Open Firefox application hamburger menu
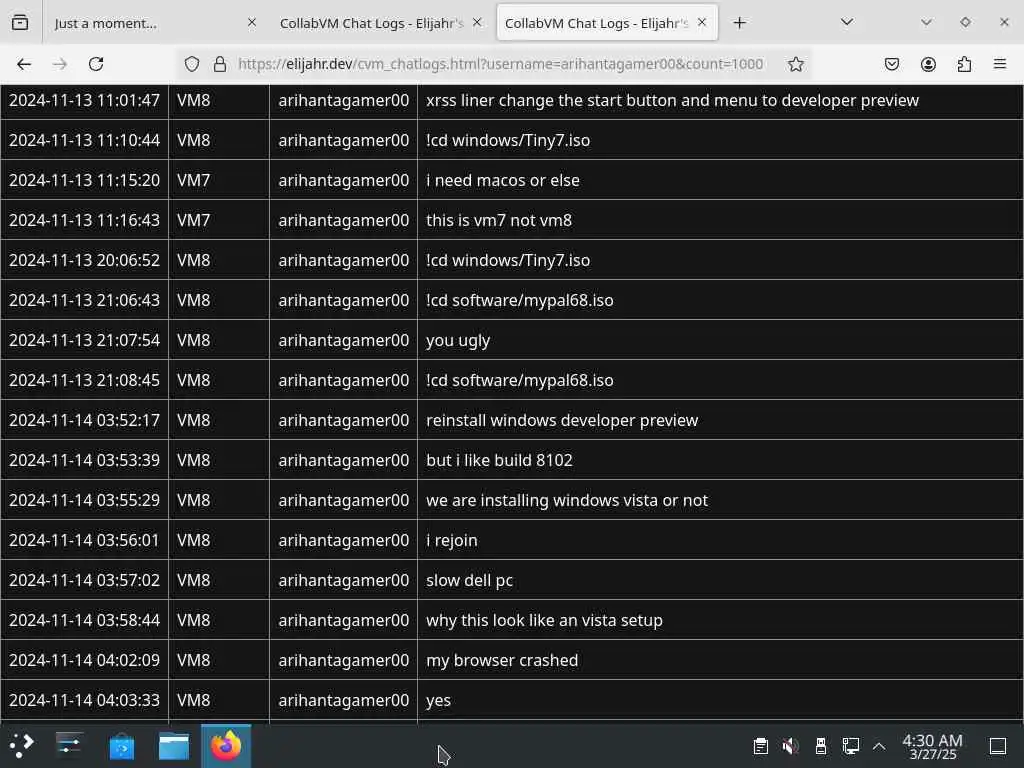 pyautogui.click(x=1000, y=64)
